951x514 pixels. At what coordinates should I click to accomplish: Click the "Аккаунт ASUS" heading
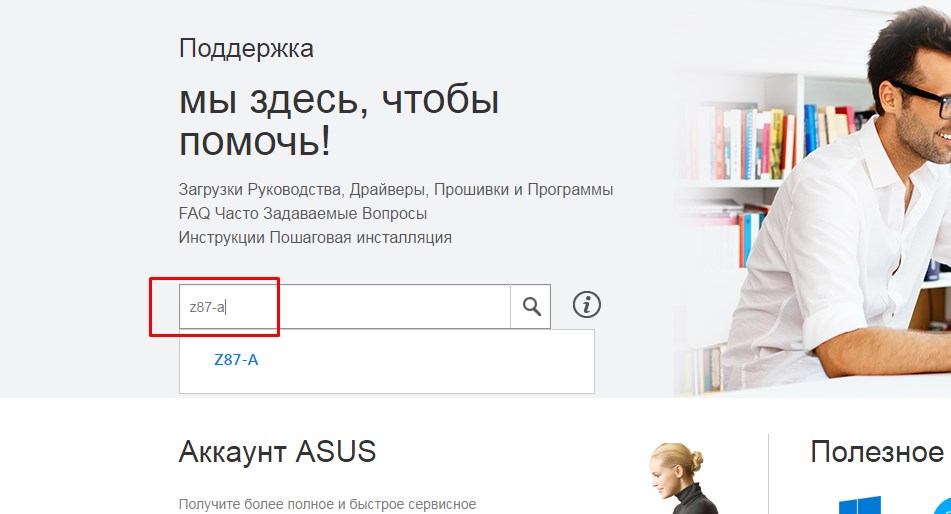(277, 452)
